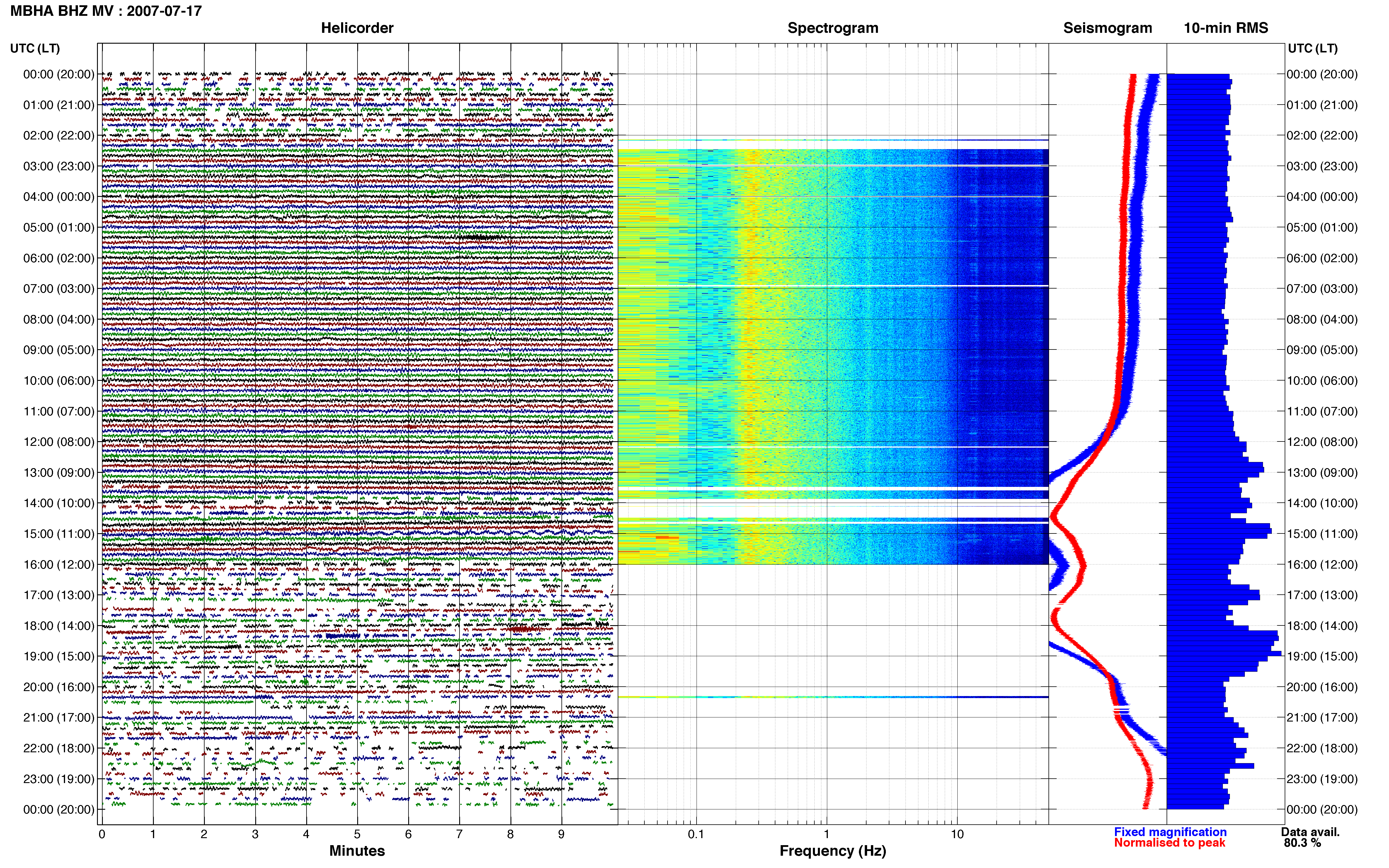Click '04:00 (00:00)' on the left time axis
This screenshot has height=868, width=1389.
pos(59,197)
